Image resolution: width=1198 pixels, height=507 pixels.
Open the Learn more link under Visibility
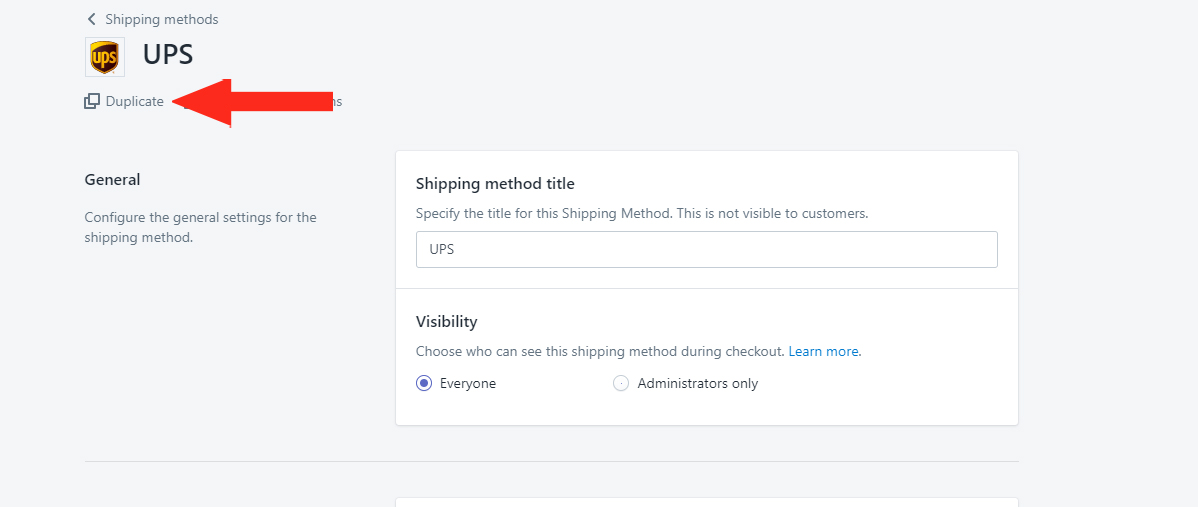[824, 352]
